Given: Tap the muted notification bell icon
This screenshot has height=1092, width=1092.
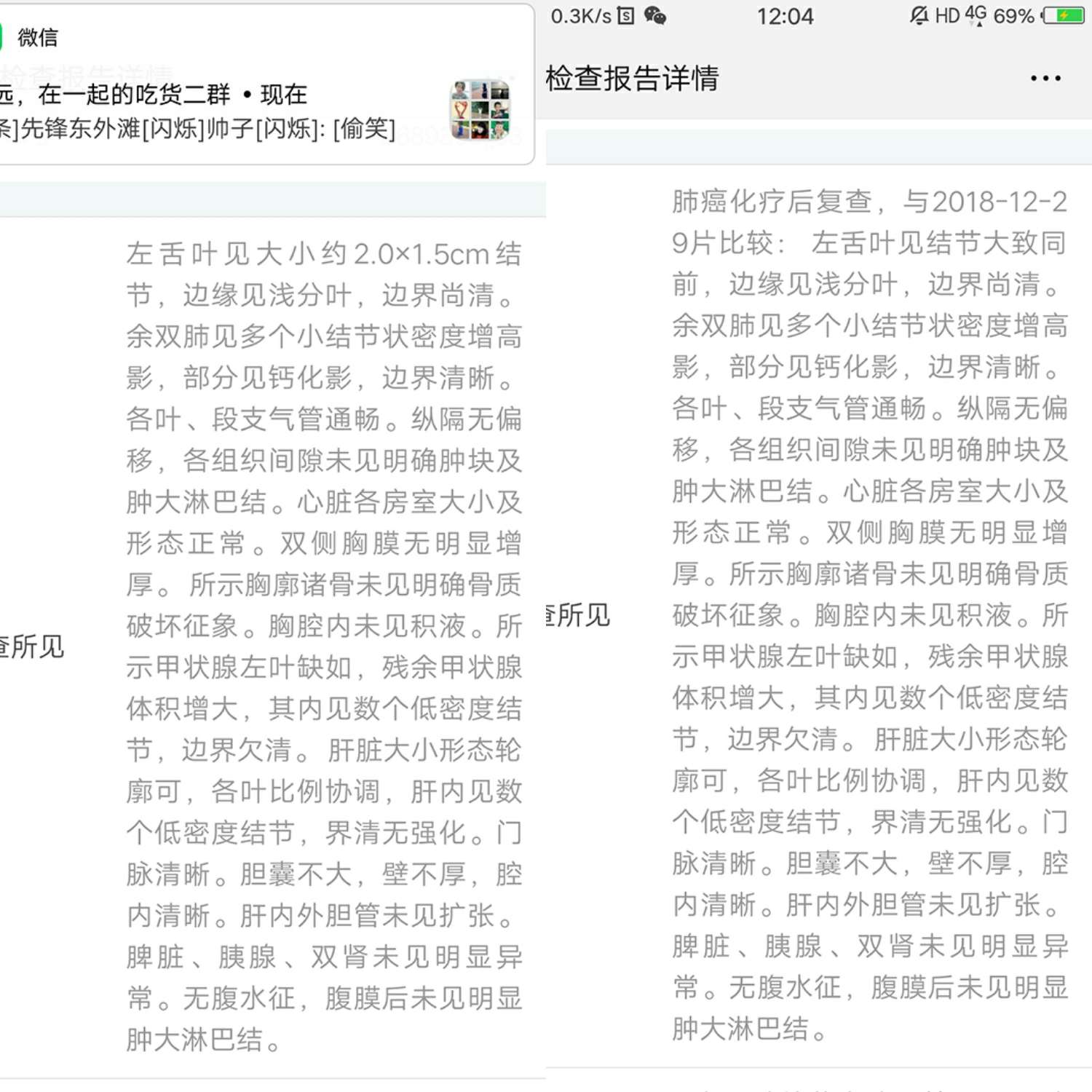Looking at the screenshot, I should coord(919,16).
